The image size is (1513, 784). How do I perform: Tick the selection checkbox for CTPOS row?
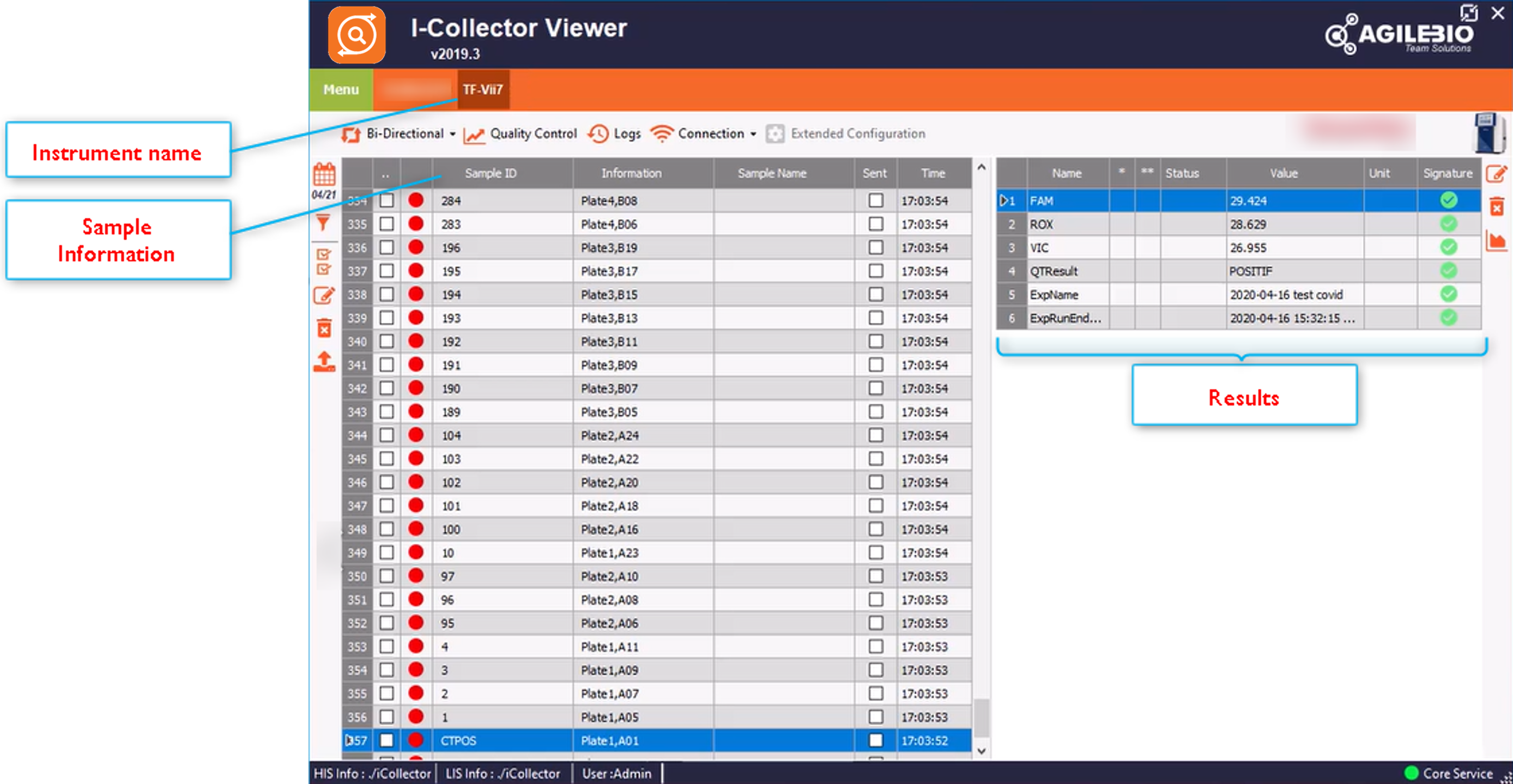386,740
